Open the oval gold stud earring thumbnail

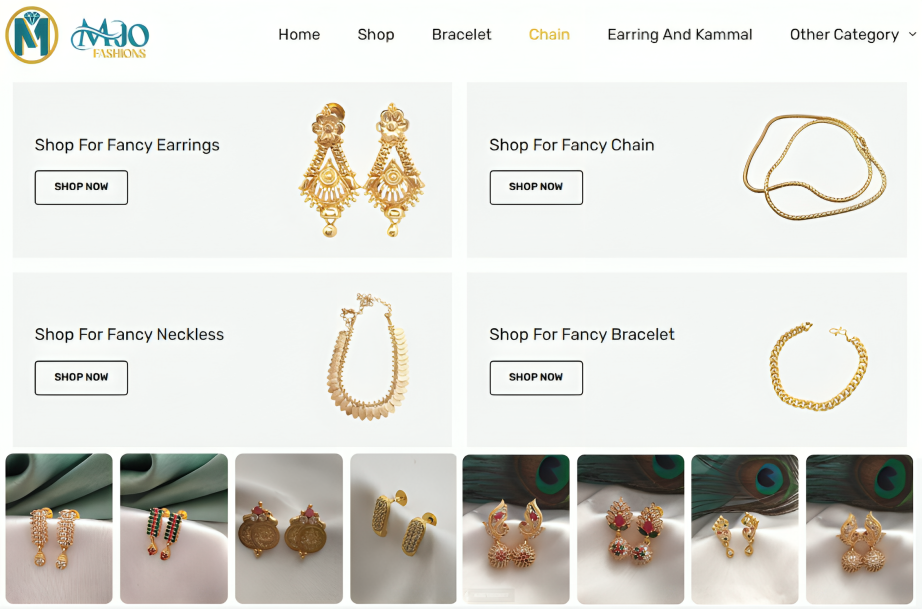pos(403,528)
